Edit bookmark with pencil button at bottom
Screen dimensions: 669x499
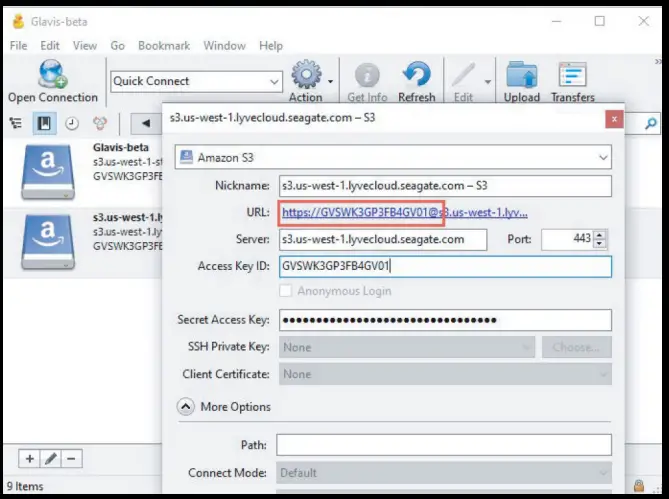[x=51, y=459]
